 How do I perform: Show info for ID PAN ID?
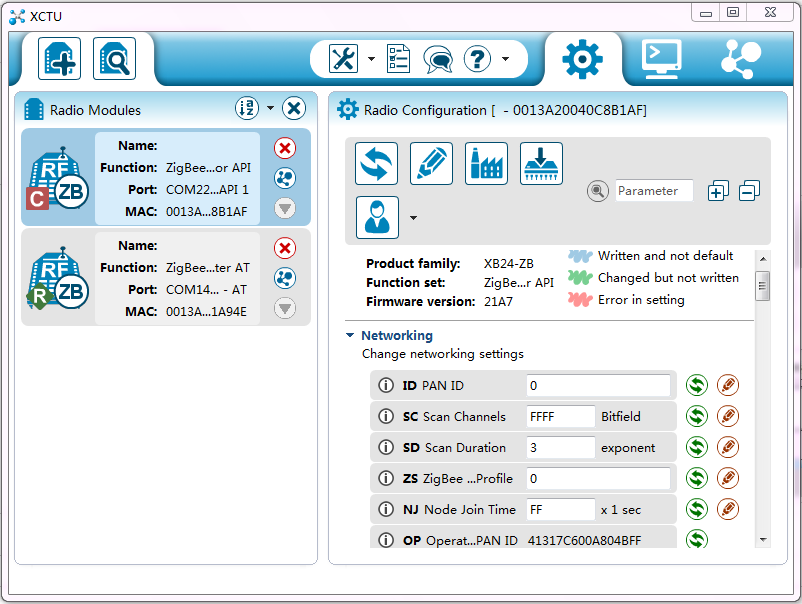pyautogui.click(x=386, y=385)
